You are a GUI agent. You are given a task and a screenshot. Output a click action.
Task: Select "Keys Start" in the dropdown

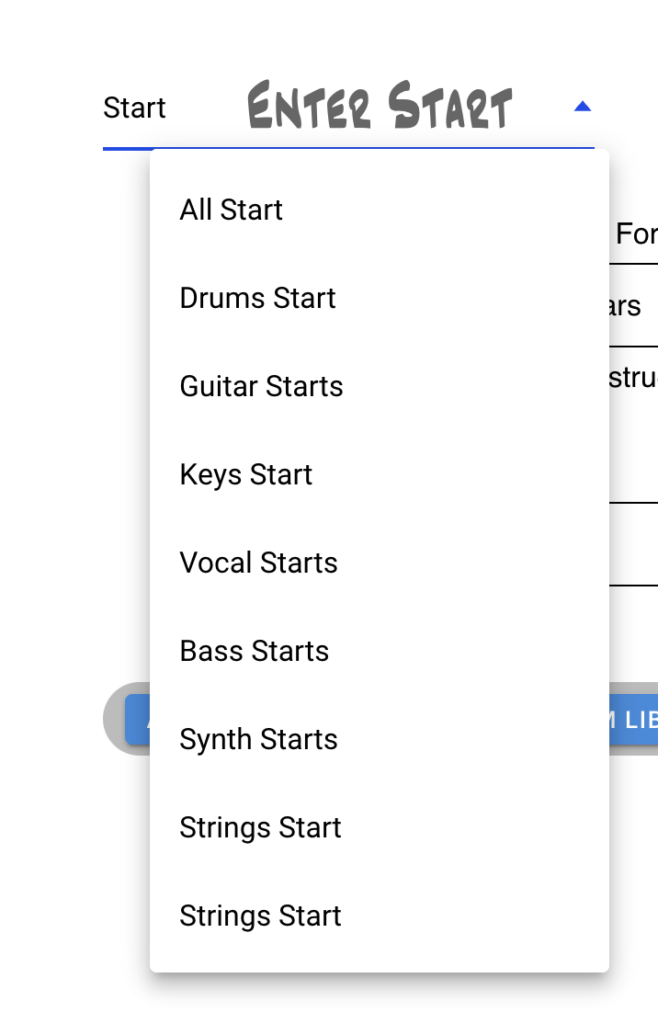click(x=246, y=474)
